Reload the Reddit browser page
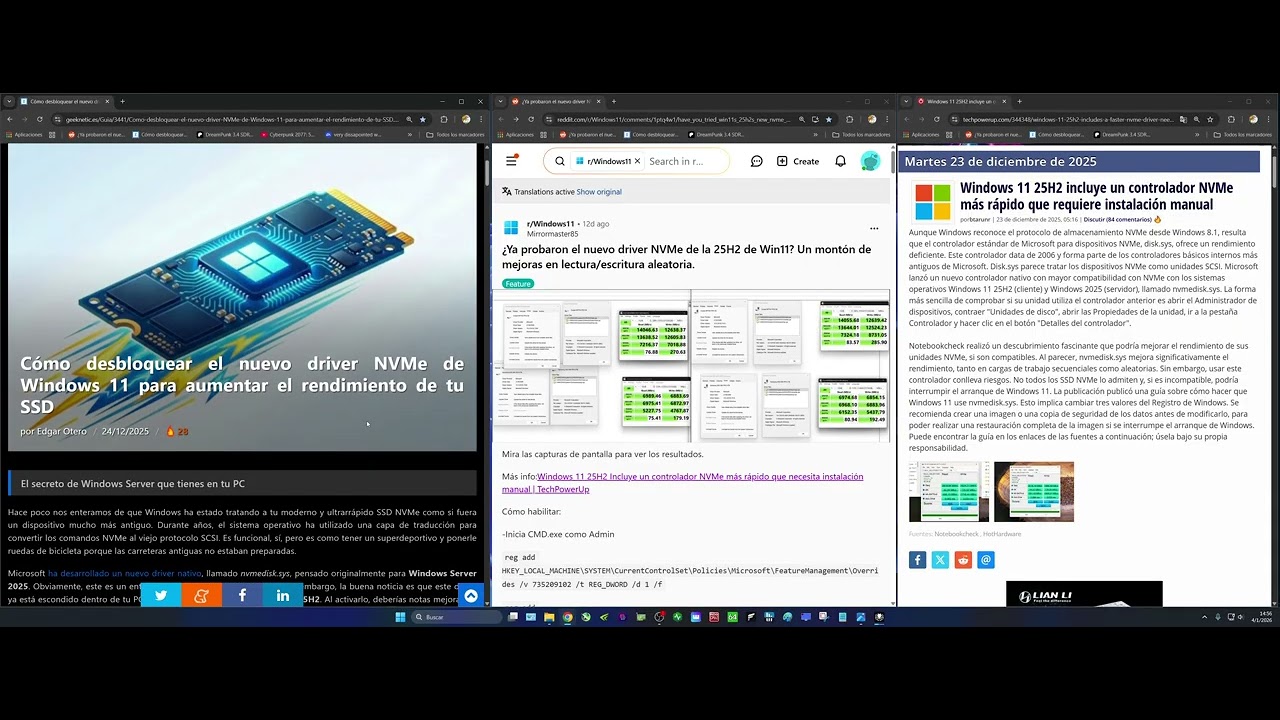Image resolution: width=1280 pixels, height=720 pixels. [x=531, y=119]
